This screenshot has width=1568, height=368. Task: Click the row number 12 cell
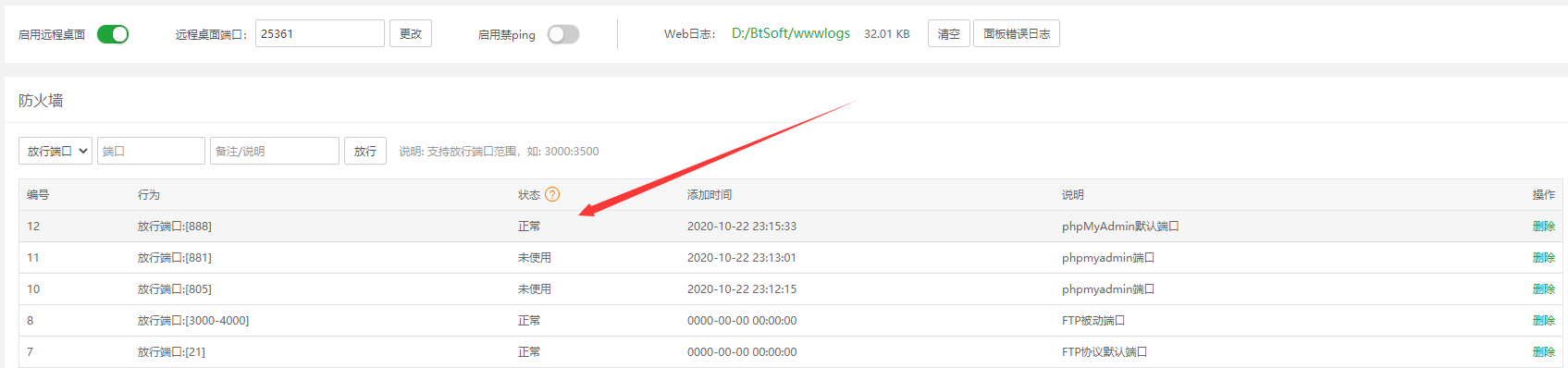coord(33,227)
